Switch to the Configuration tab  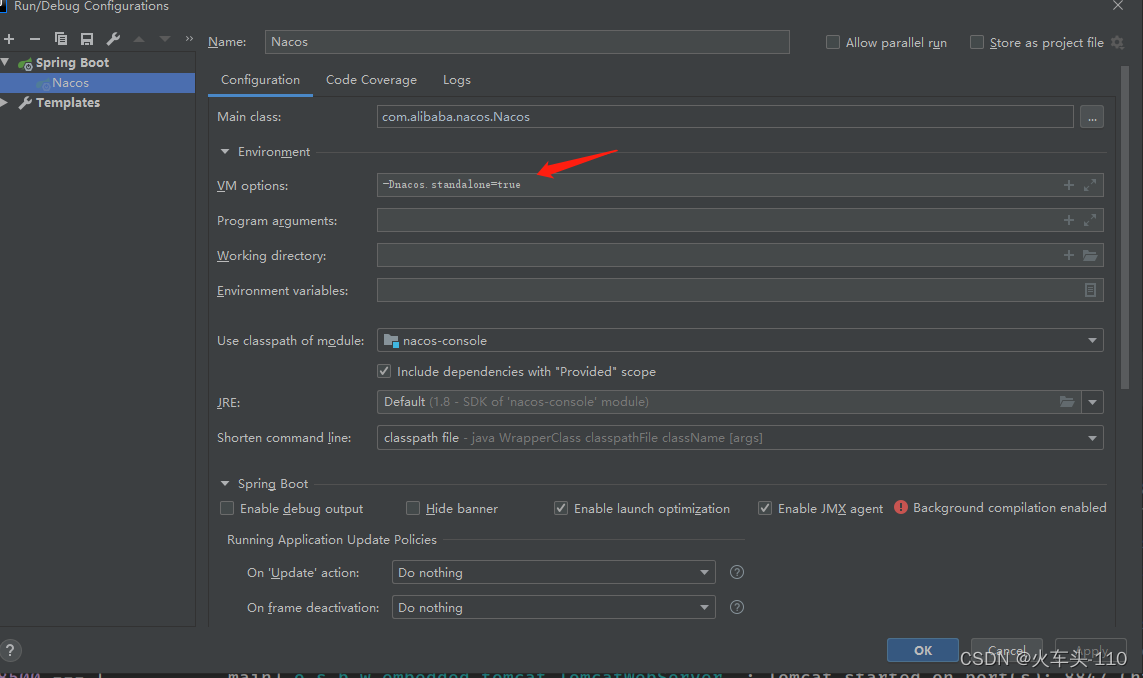tap(260, 80)
